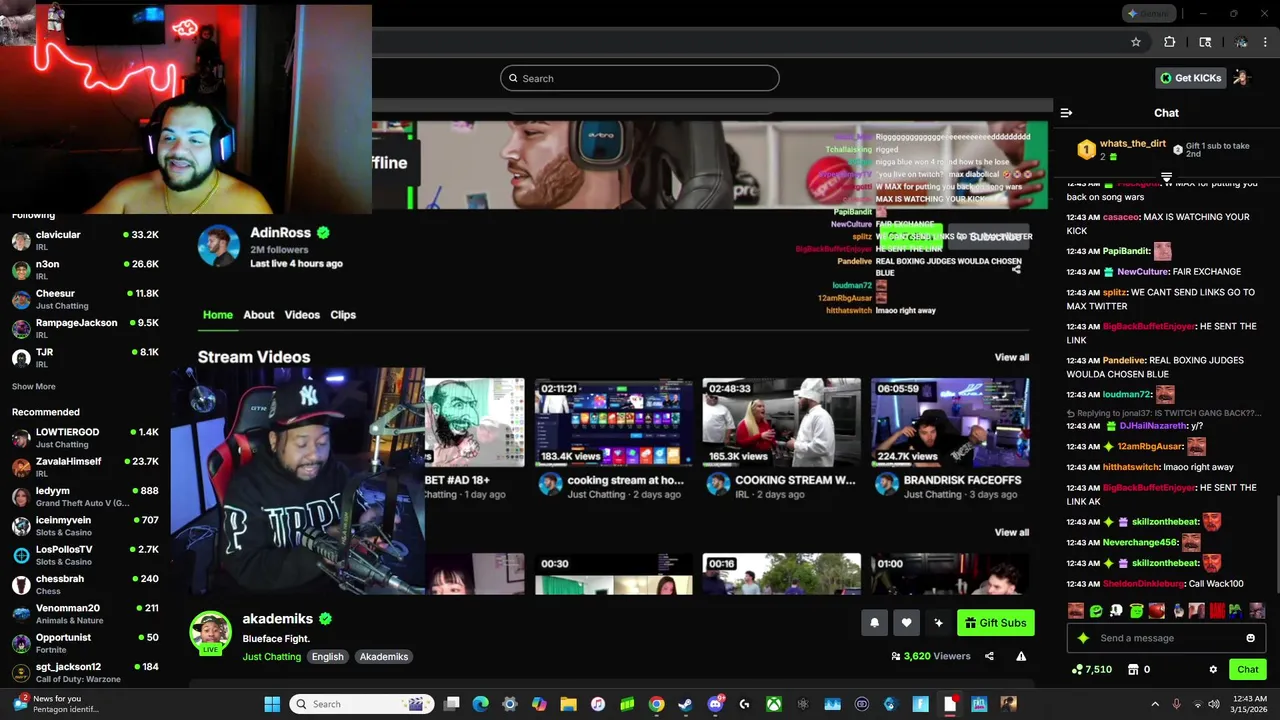
Task: Open LOWTIERGOD in Recommended list
Action: 85,438
